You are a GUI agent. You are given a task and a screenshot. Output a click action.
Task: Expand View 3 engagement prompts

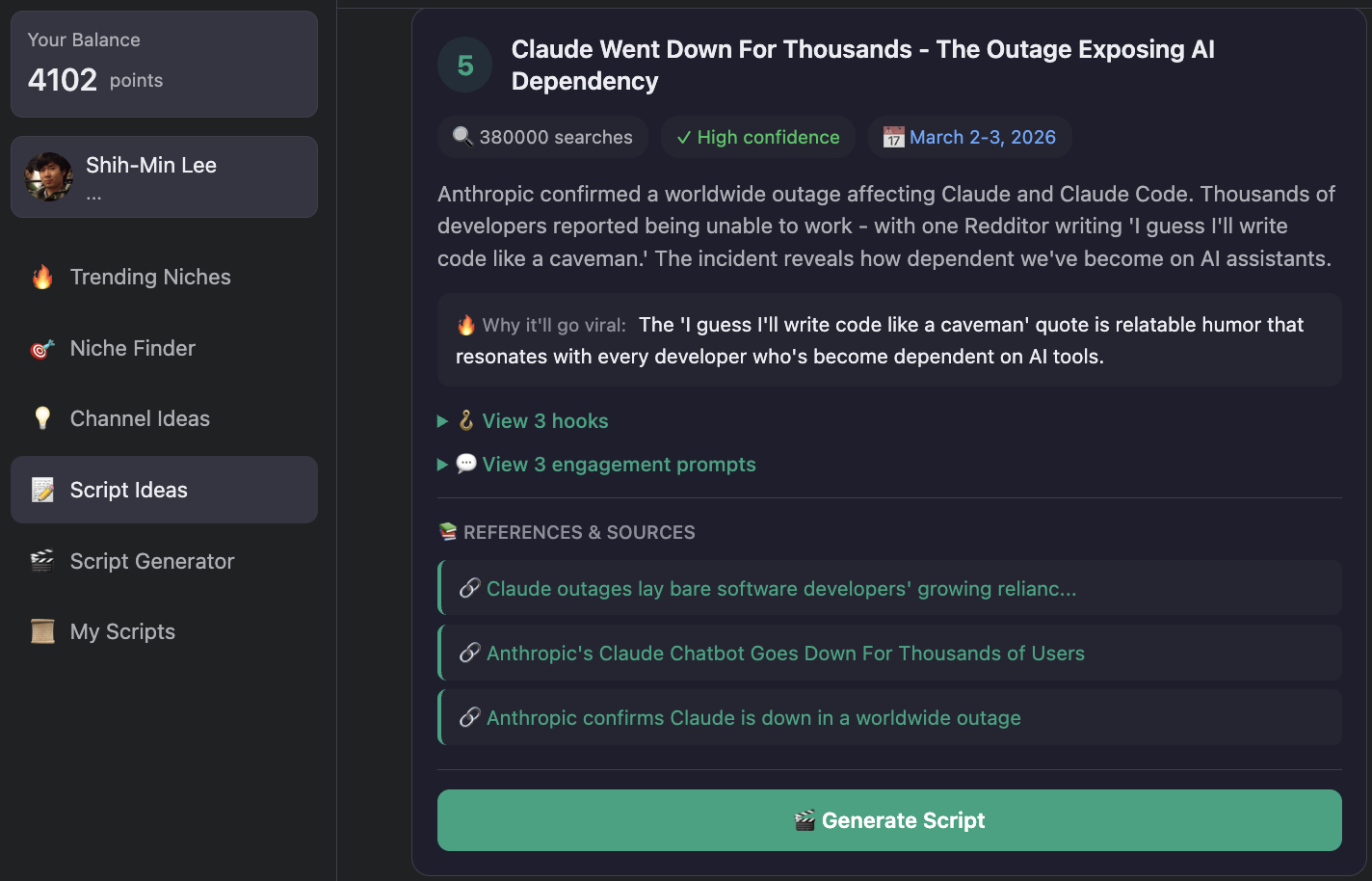[618, 465]
